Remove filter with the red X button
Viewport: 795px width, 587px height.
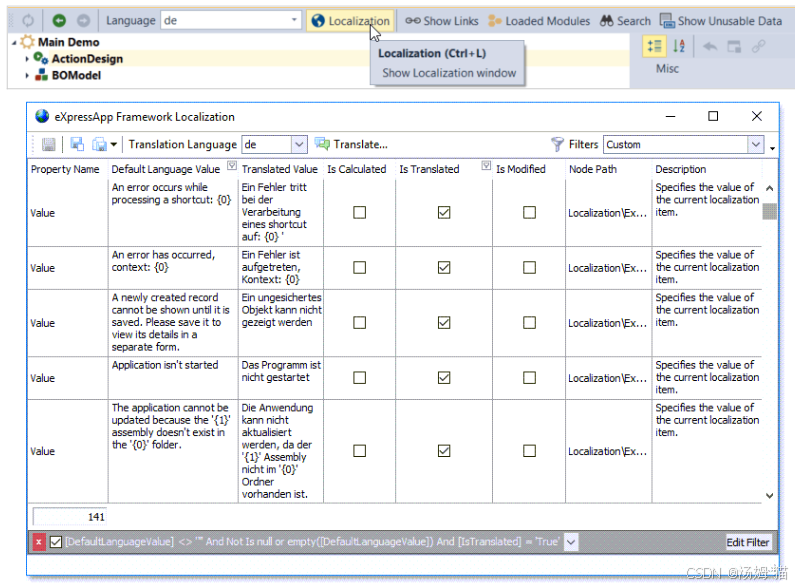pyautogui.click(x=39, y=542)
